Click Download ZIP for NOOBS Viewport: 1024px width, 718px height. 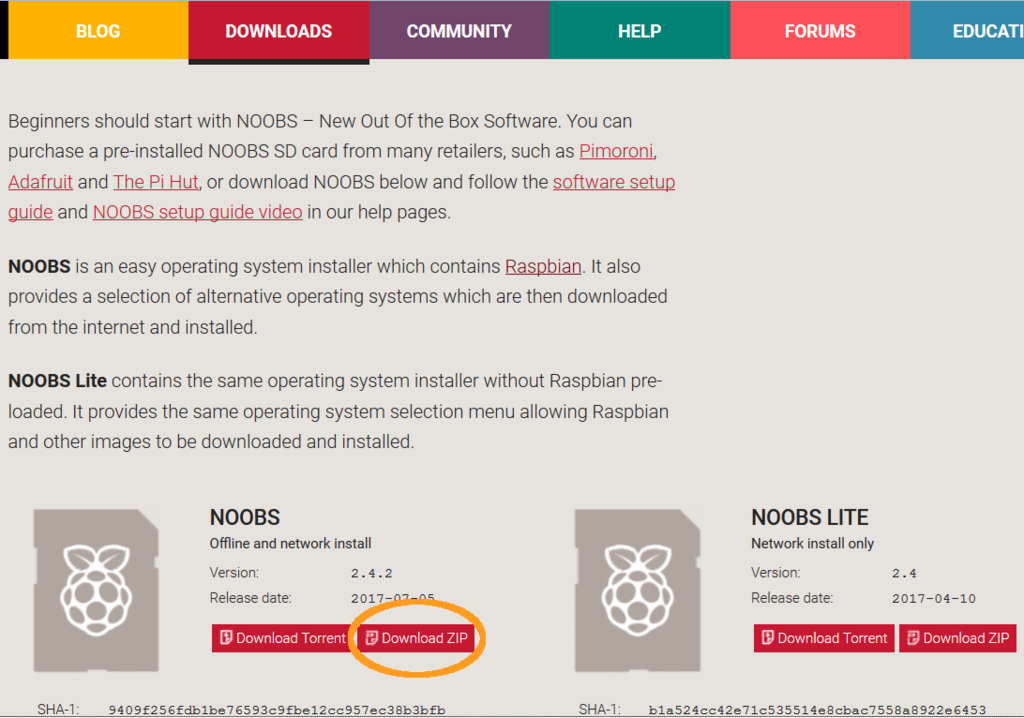coord(416,638)
